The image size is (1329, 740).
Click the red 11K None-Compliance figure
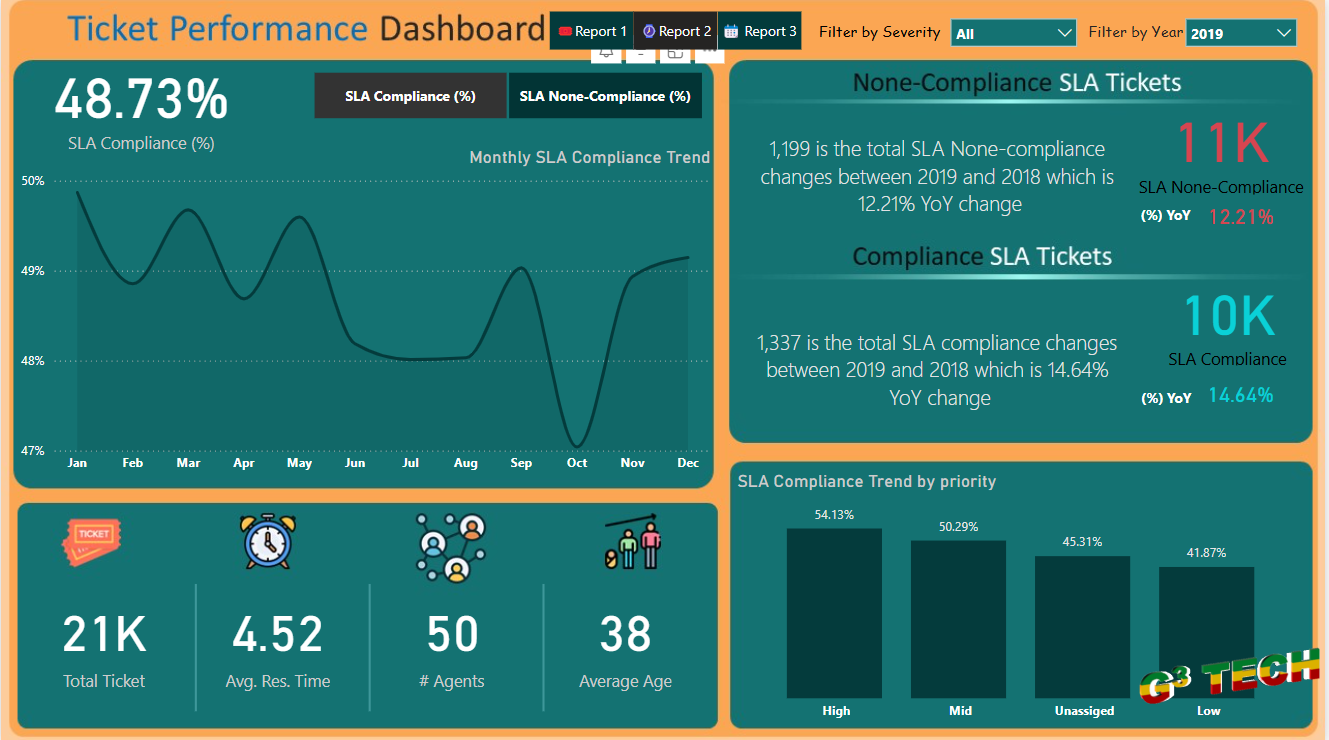pos(1222,142)
